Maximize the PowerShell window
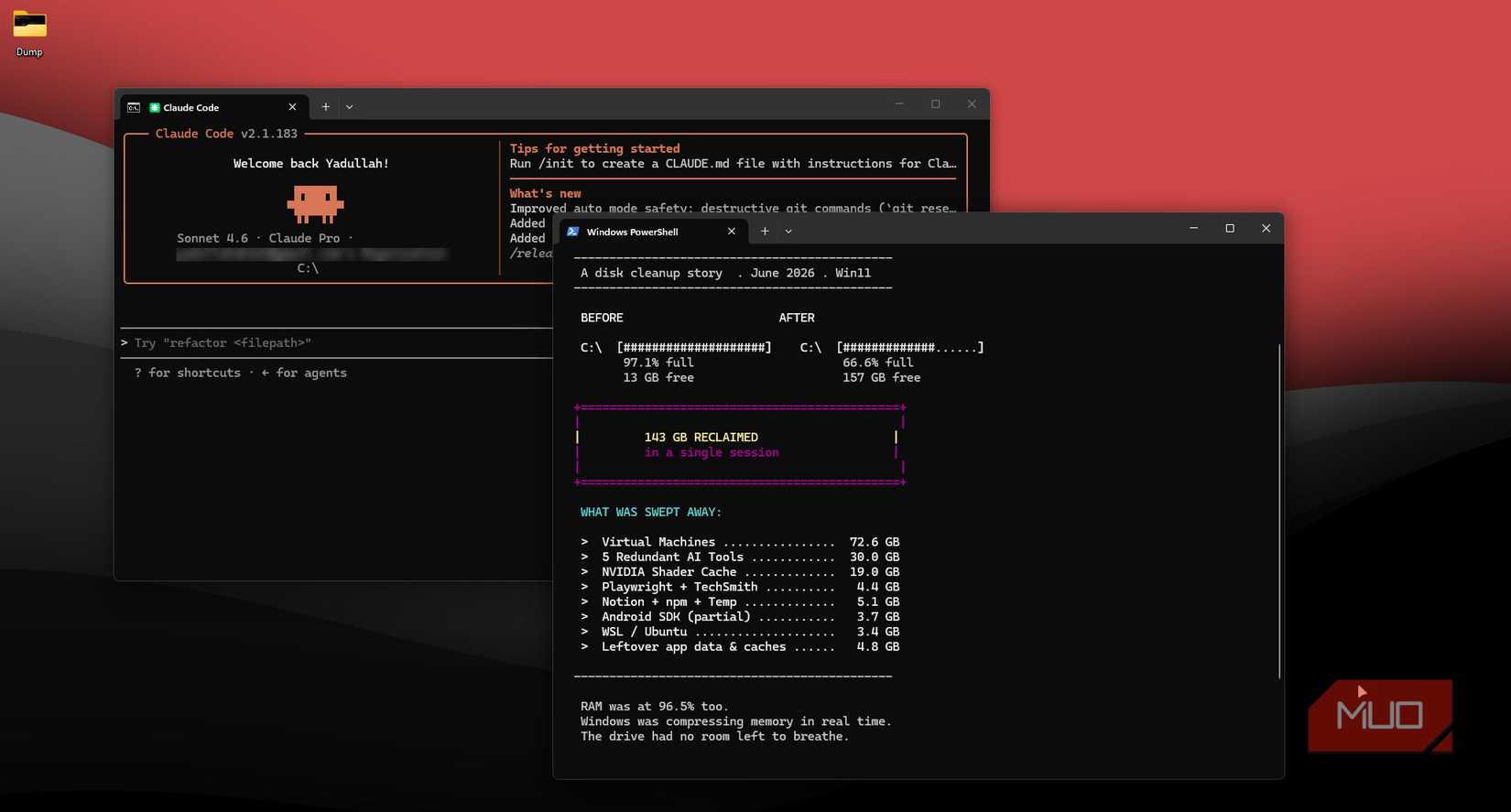 (1230, 228)
